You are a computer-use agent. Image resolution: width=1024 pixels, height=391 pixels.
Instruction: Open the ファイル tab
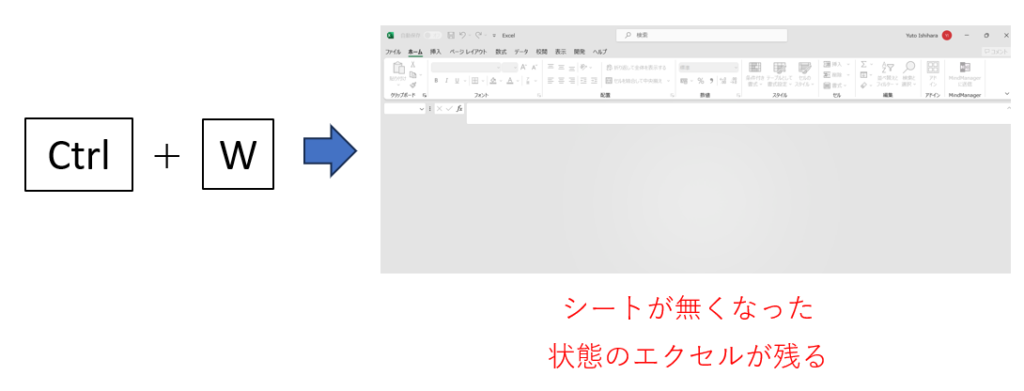click(392, 52)
